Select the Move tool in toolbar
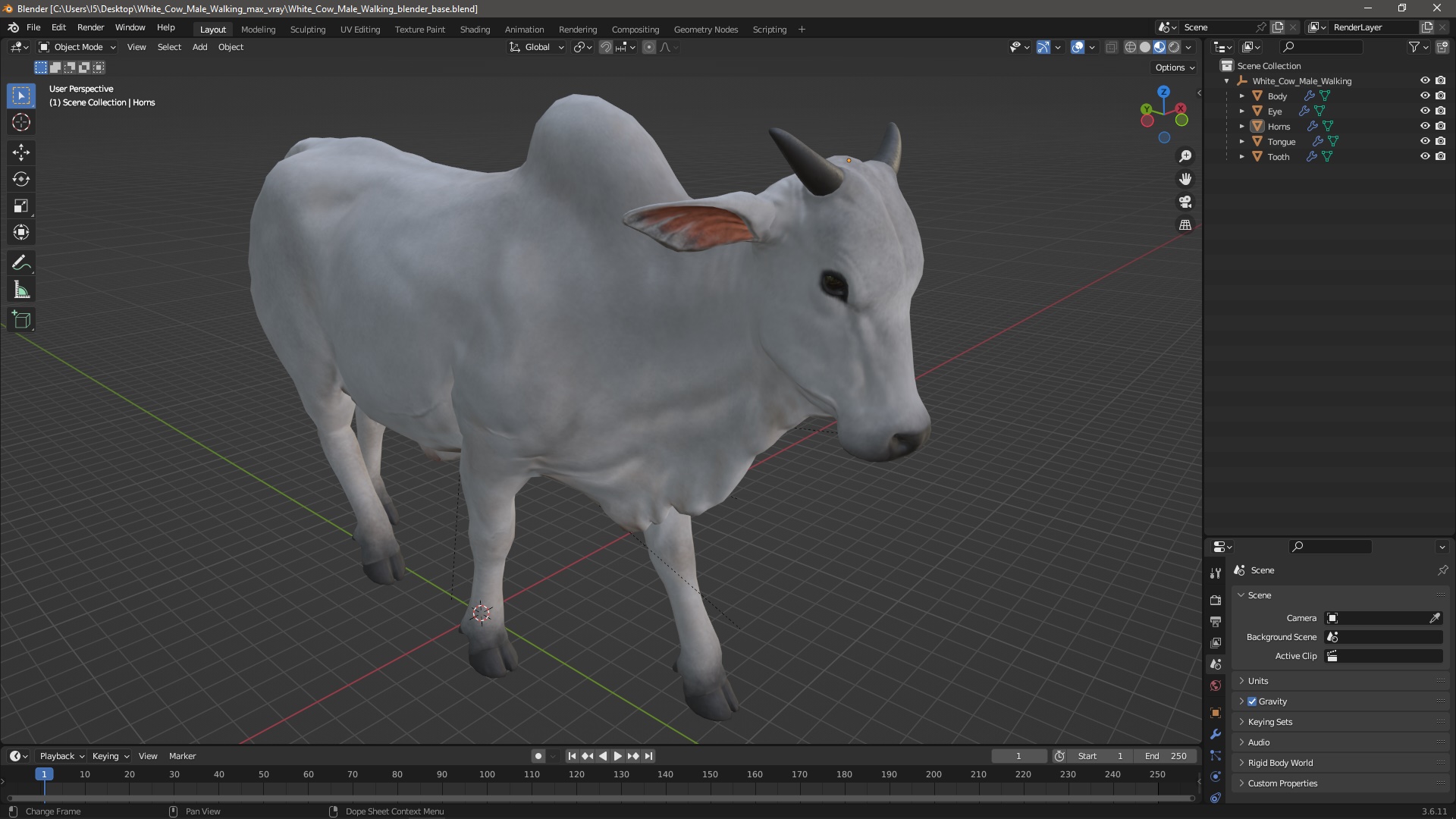 pos(21,152)
